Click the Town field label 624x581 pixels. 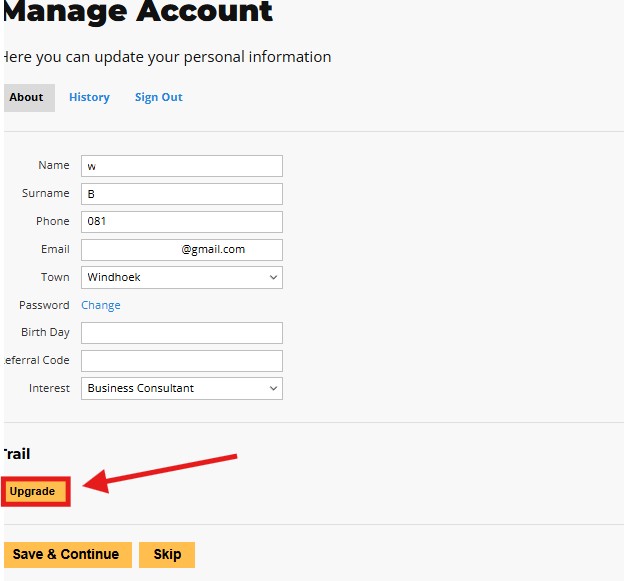point(55,277)
